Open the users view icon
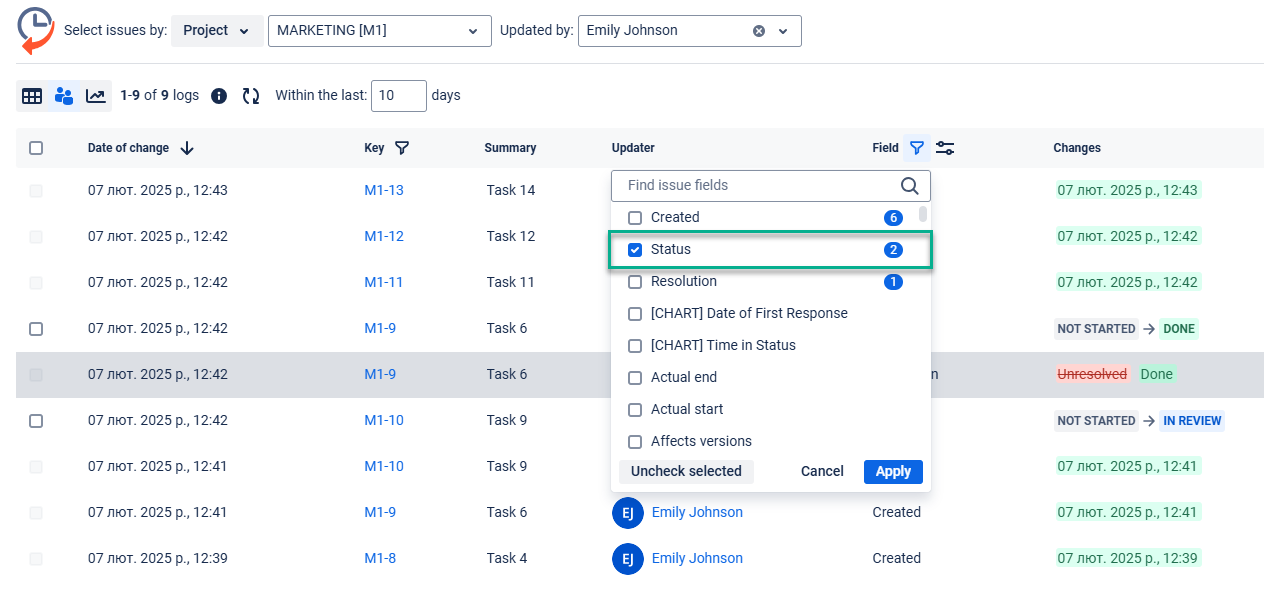 click(x=64, y=96)
